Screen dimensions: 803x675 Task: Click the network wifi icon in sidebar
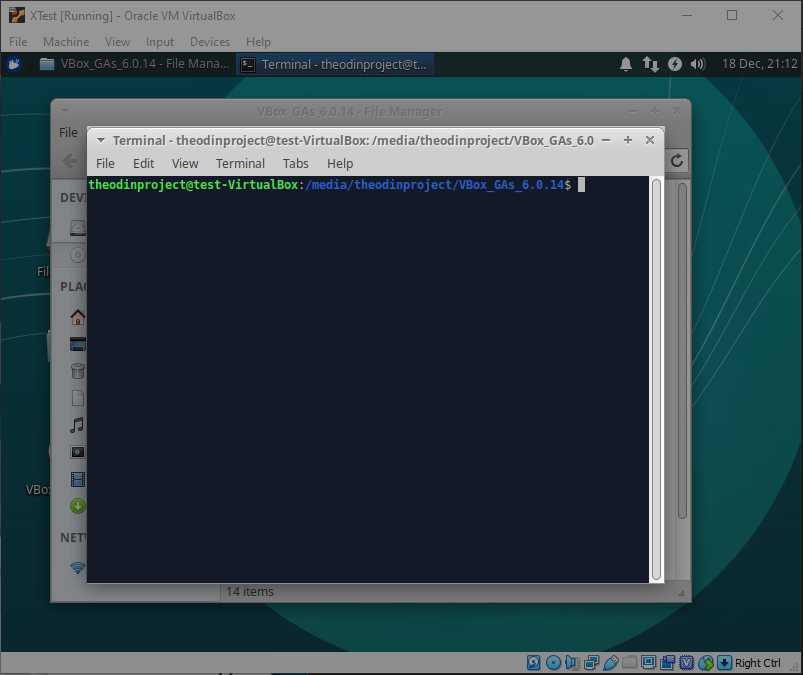(x=78, y=568)
